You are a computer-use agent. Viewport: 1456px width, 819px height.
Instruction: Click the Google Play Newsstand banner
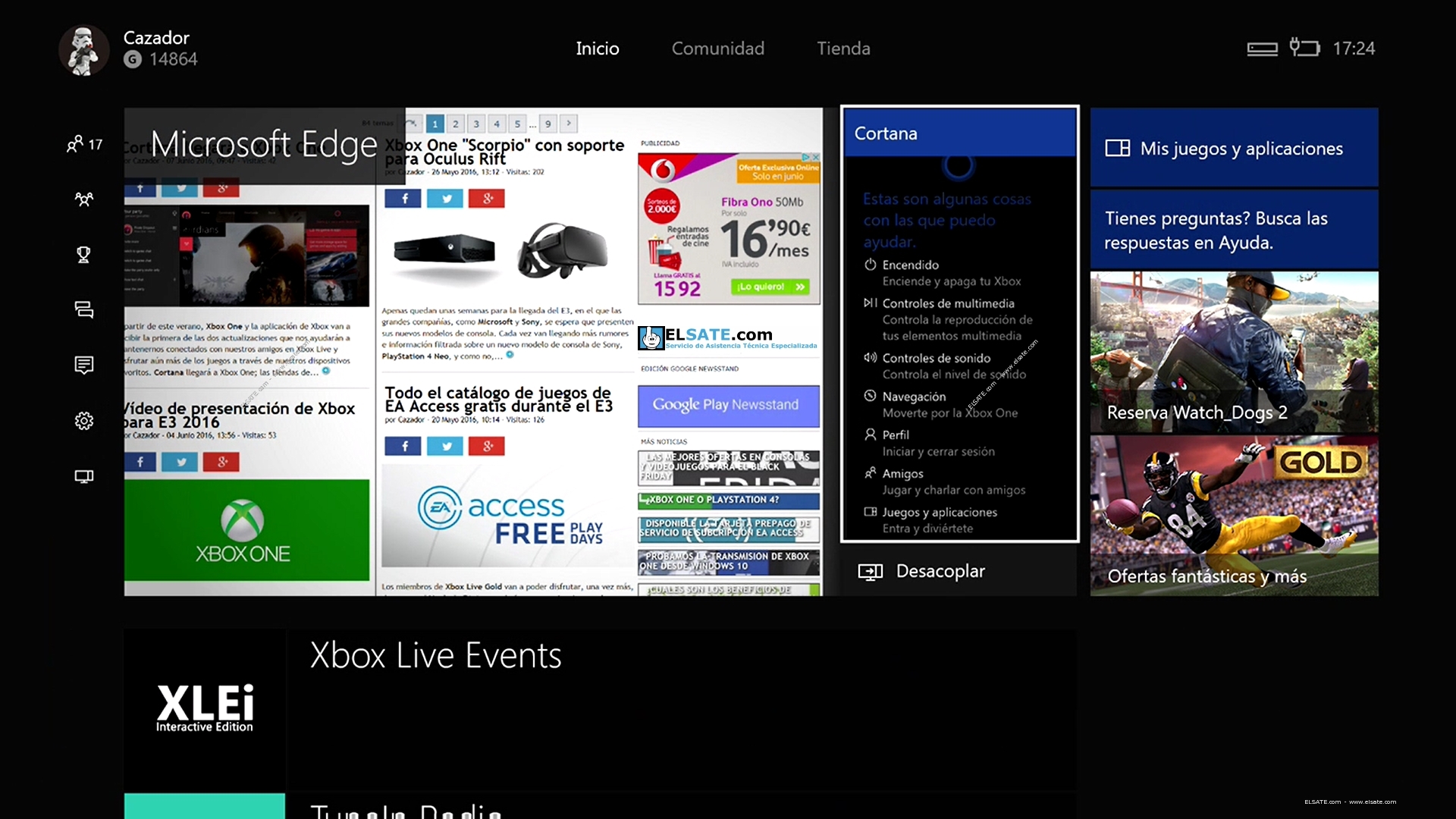pos(728,406)
